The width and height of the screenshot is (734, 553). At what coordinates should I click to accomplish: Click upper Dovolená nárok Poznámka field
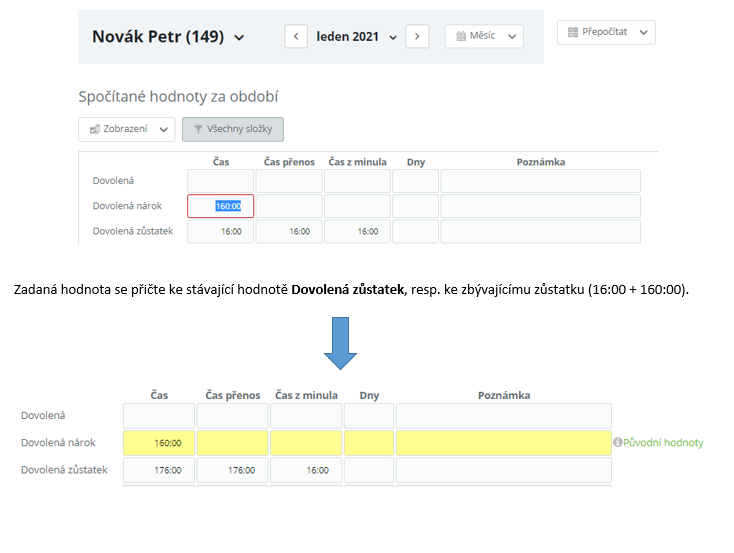point(540,206)
